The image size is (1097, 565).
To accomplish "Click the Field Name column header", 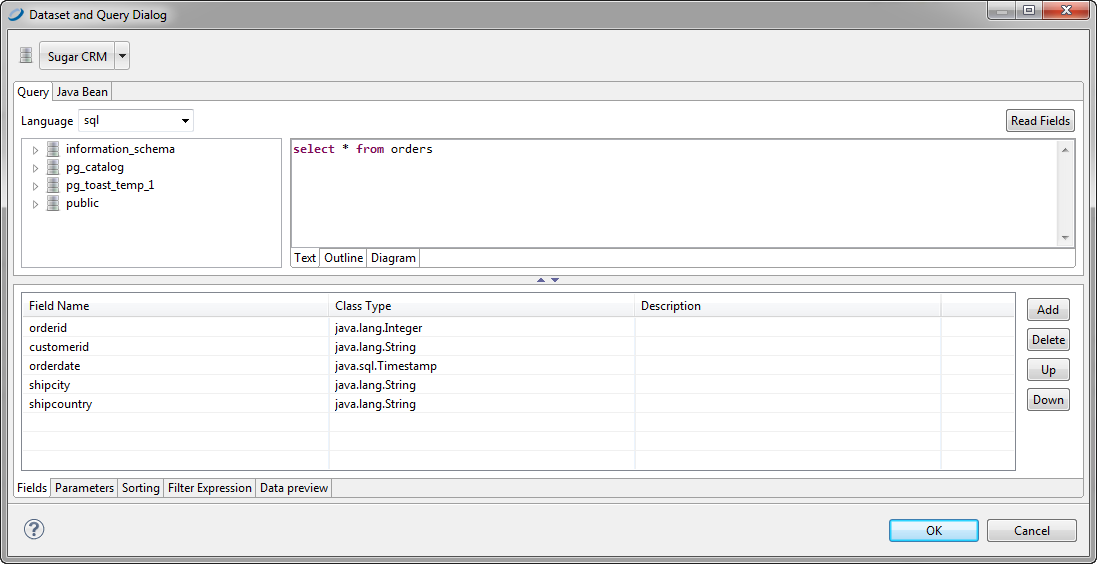I will pyautogui.click(x=176, y=306).
